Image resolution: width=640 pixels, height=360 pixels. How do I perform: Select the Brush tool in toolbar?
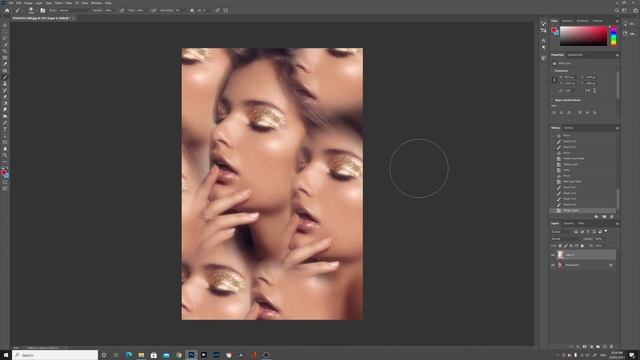point(5,77)
